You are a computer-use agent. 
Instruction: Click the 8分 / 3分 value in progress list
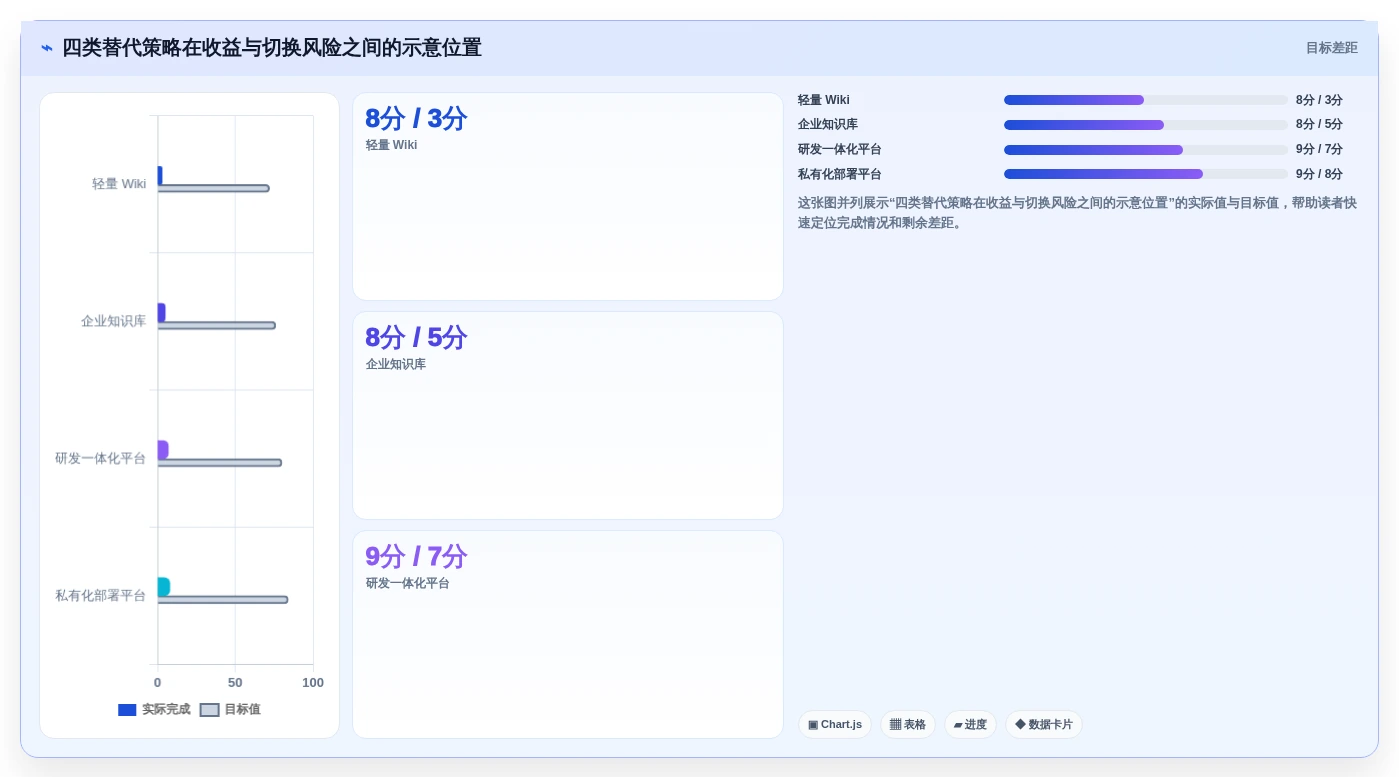pyautogui.click(x=1319, y=100)
